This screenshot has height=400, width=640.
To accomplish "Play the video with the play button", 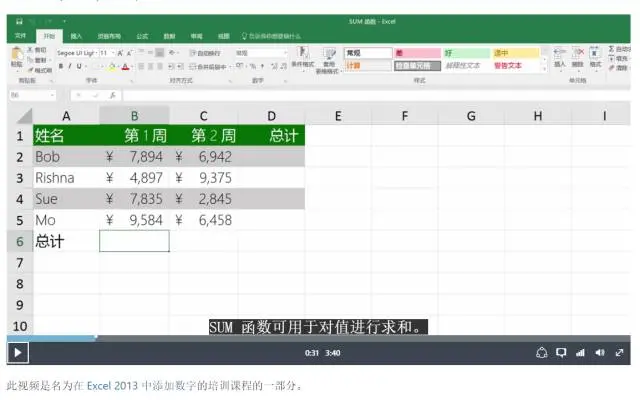I will (x=18, y=353).
